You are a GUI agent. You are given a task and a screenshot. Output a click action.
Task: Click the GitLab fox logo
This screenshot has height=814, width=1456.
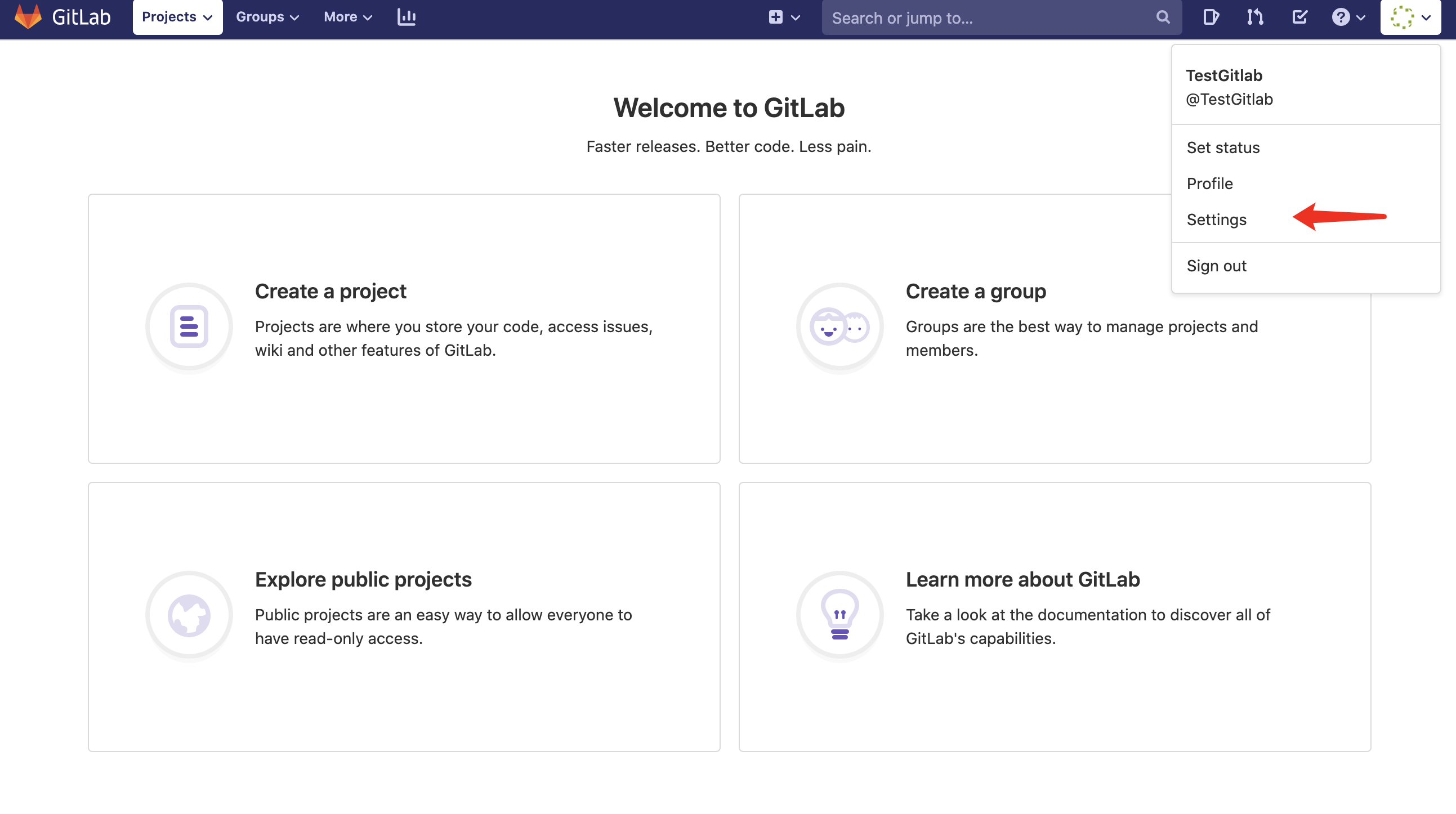coord(27,17)
